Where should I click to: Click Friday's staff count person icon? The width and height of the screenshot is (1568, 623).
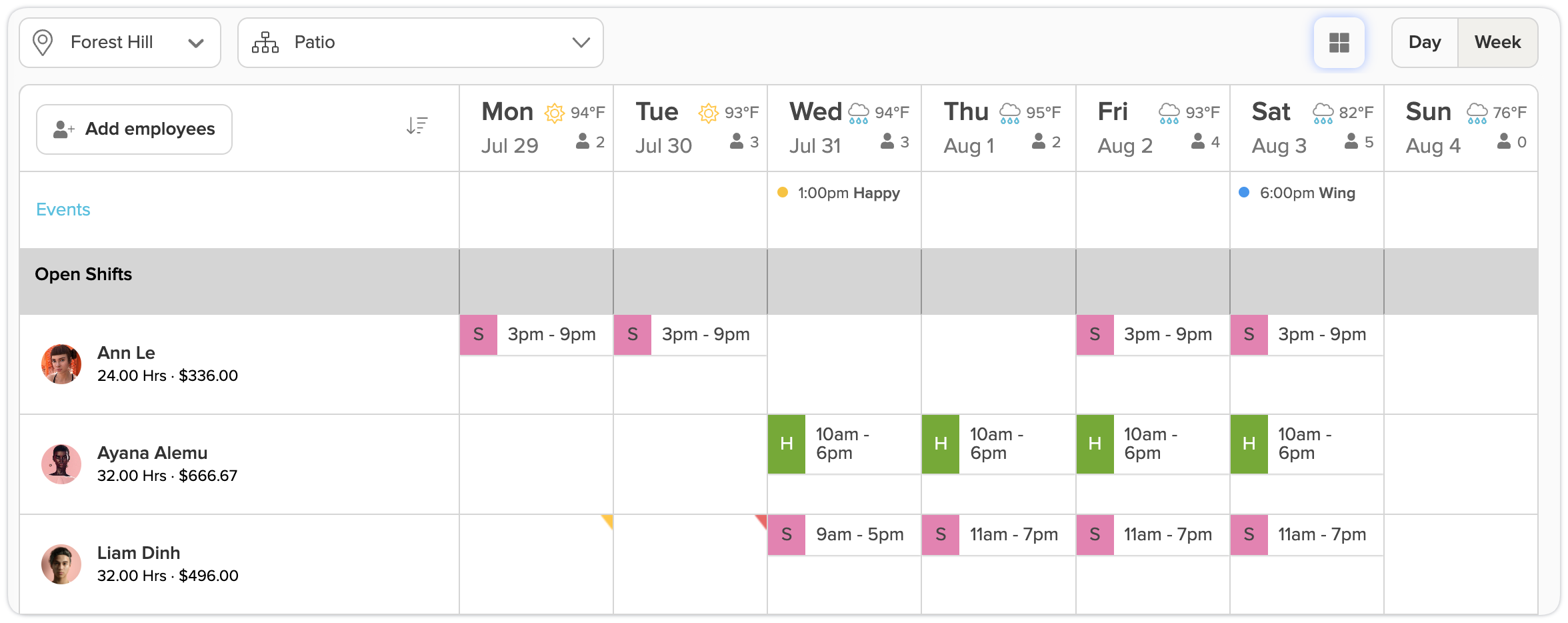pyautogui.click(x=1198, y=141)
